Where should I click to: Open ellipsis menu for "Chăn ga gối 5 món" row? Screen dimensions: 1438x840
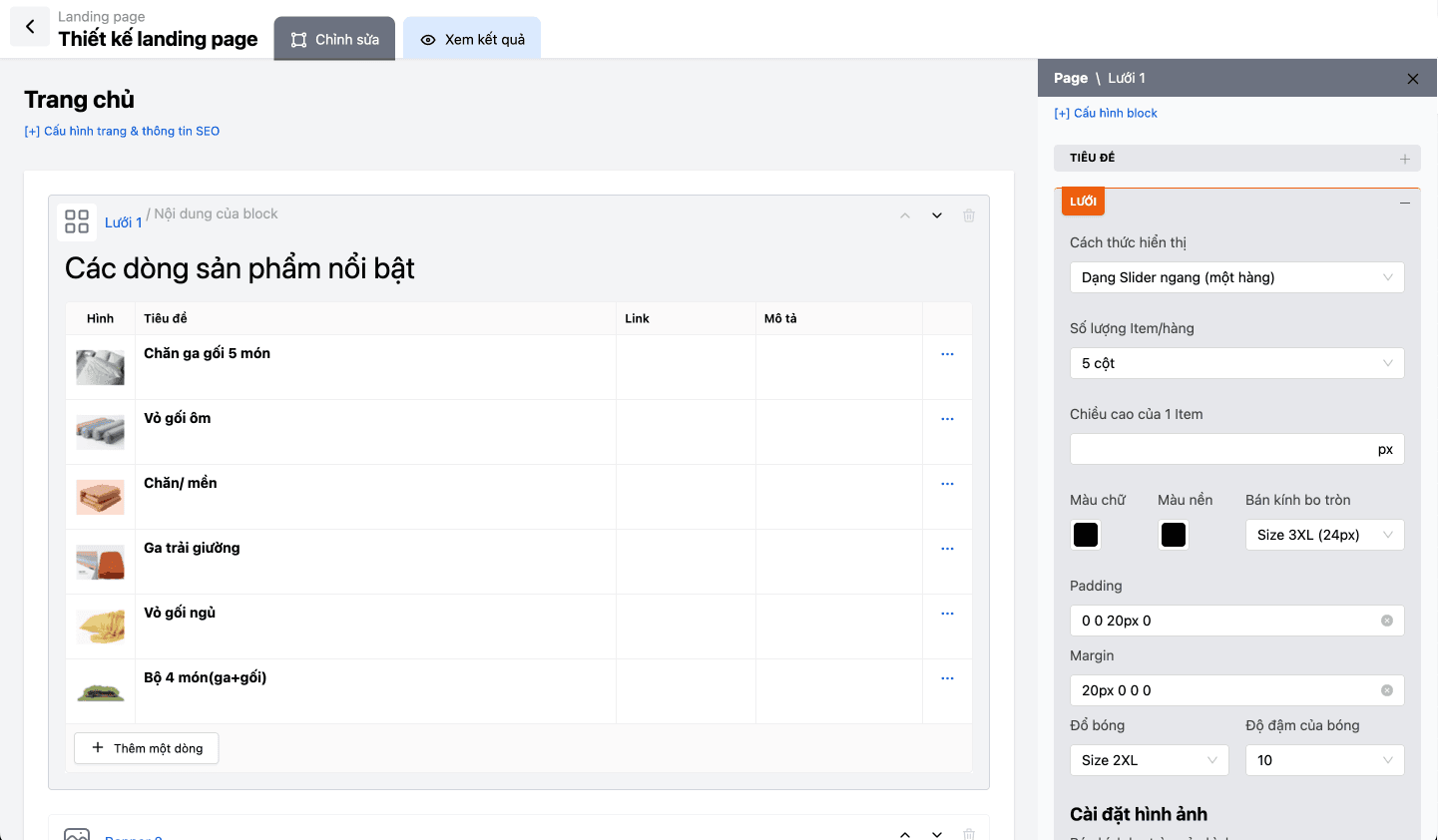coord(946,352)
